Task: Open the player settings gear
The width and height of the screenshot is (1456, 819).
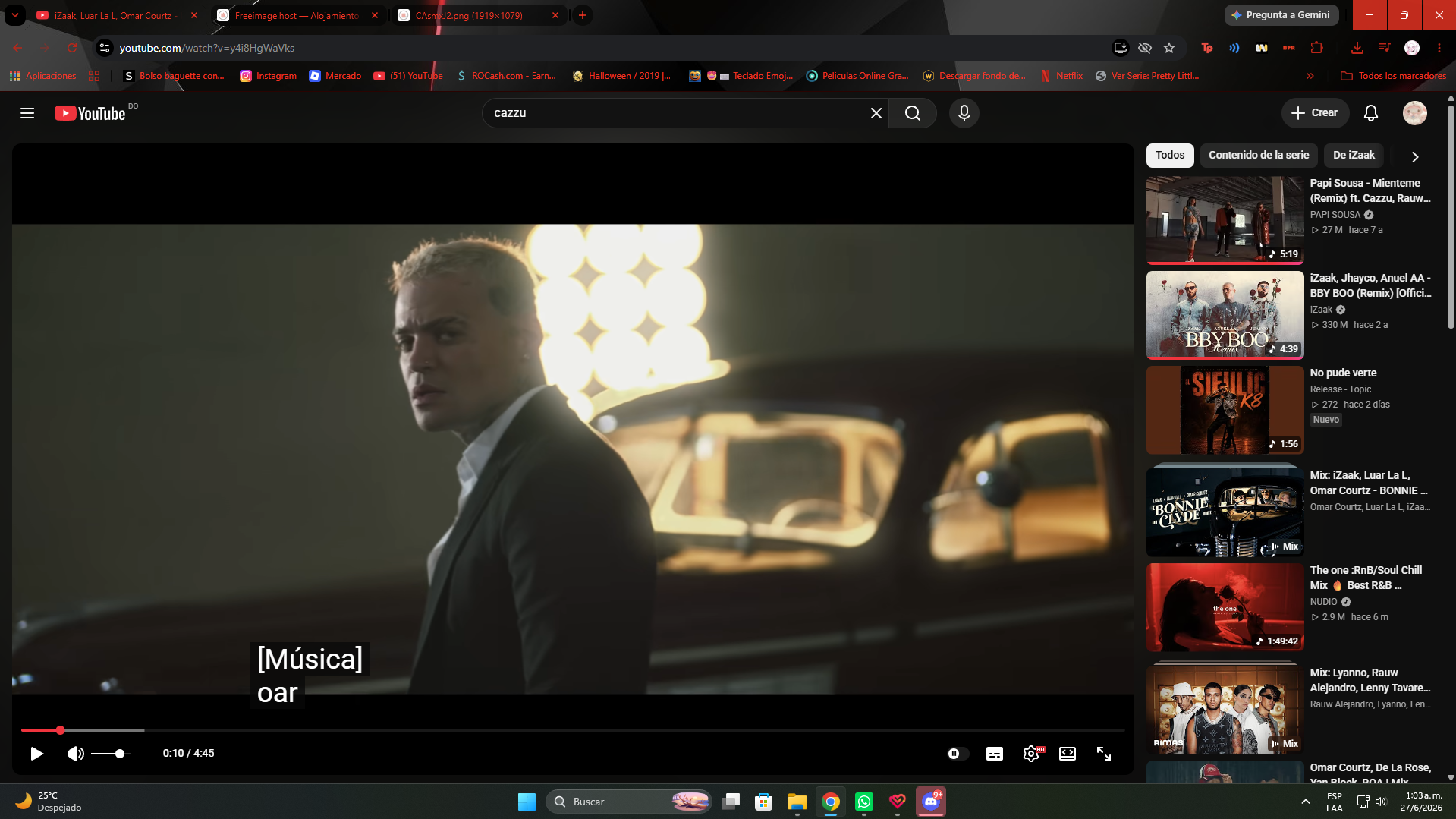Action: pyautogui.click(x=1031, y=754)
